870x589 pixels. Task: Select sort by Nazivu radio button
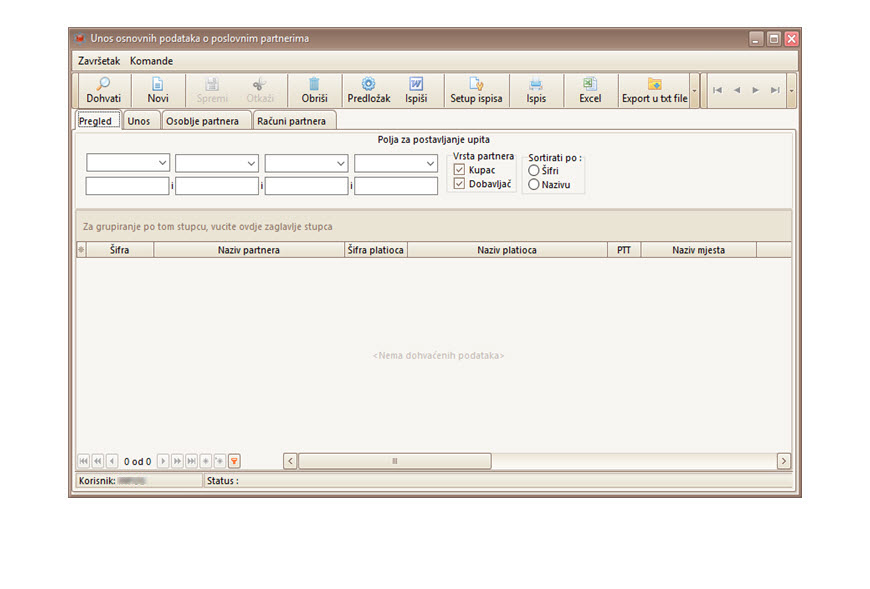534,185
